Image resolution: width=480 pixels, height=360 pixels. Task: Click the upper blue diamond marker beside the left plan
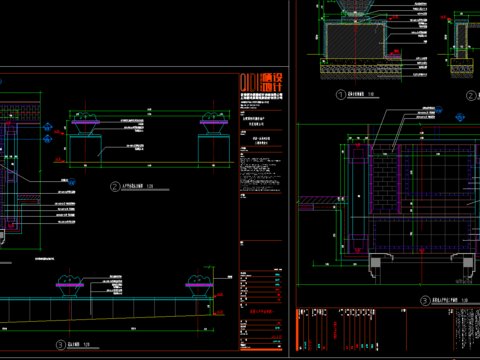coord(47,127)
